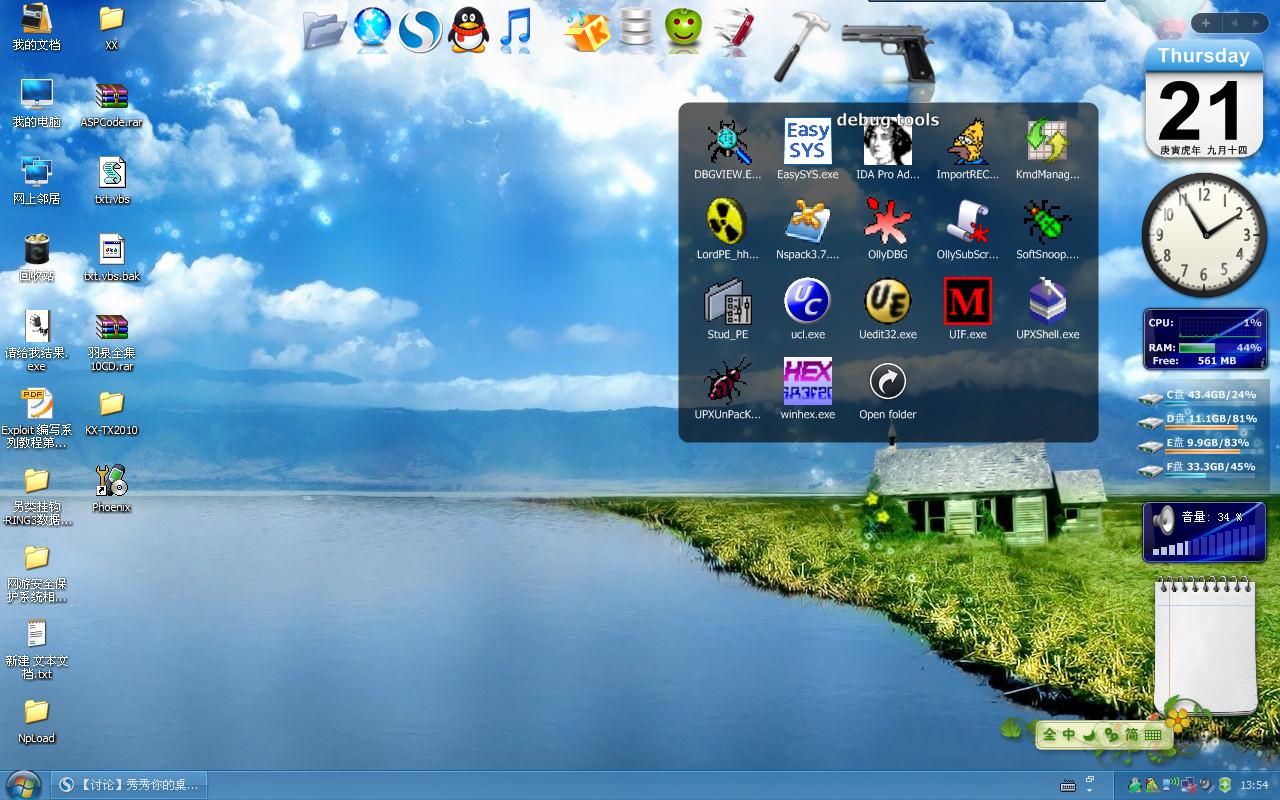Screen dimensions: 1280x800
Task: Click the on-screen keyboard taskbar icon
Action: coord(1068,785)
